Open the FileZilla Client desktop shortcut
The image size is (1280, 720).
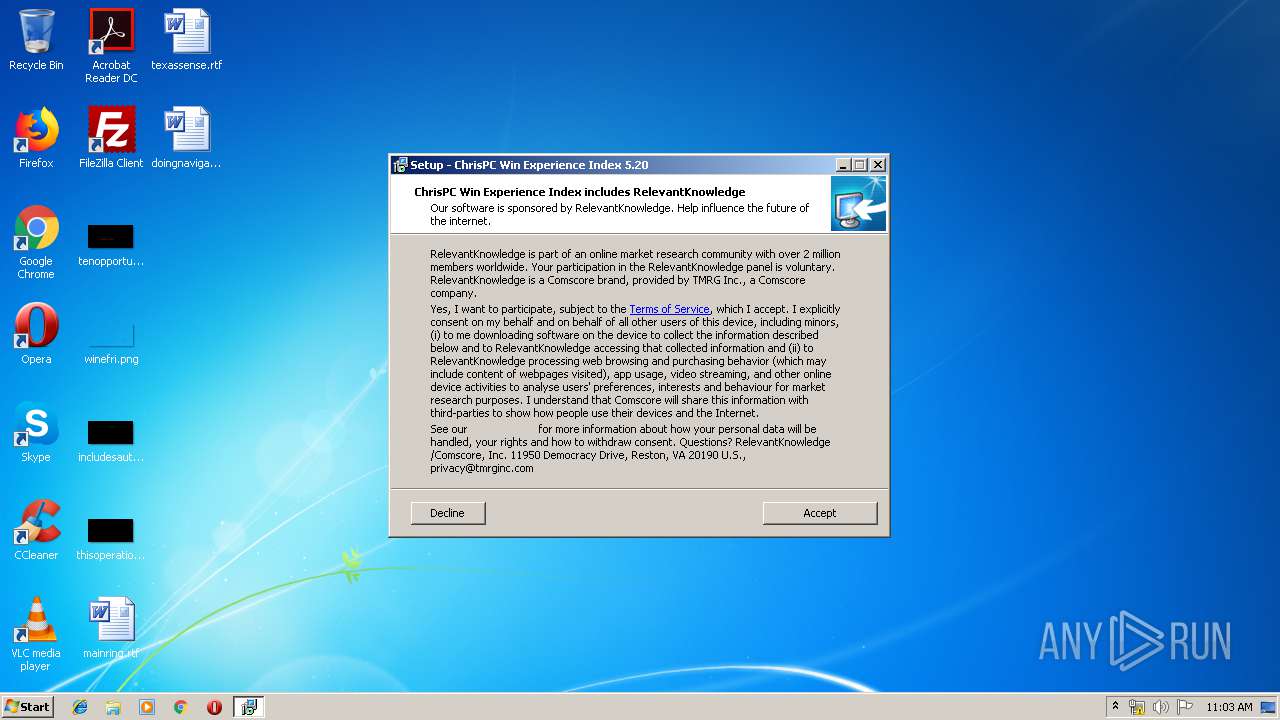(111, 138)
